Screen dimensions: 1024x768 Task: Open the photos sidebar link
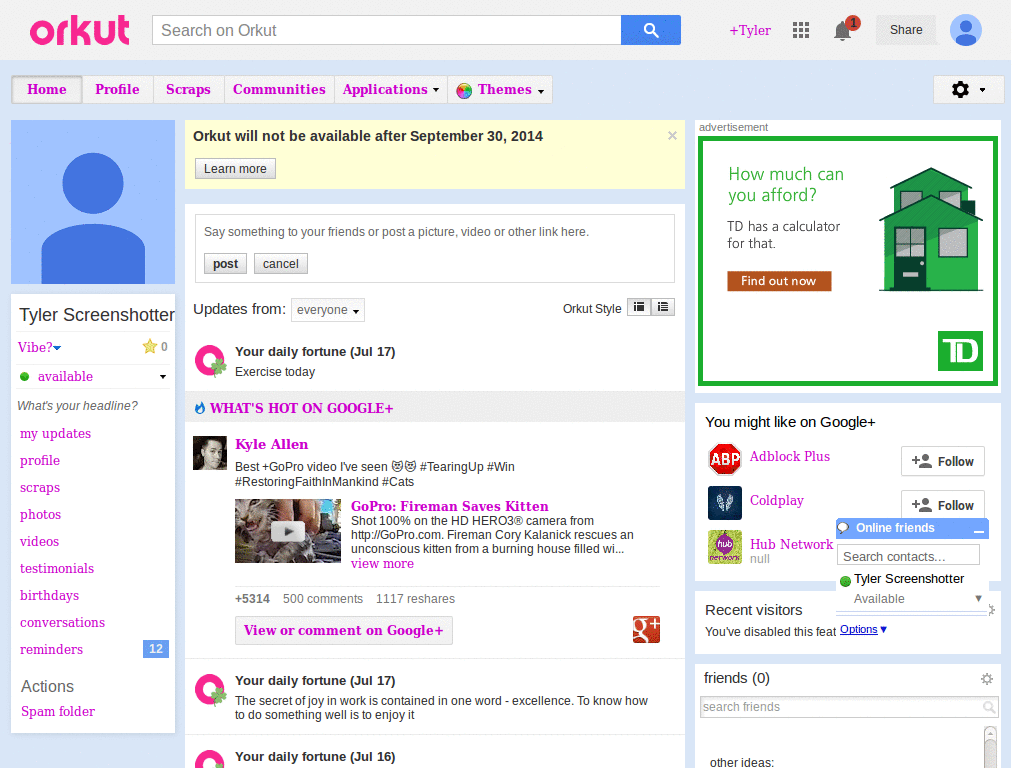pos(40,515)
